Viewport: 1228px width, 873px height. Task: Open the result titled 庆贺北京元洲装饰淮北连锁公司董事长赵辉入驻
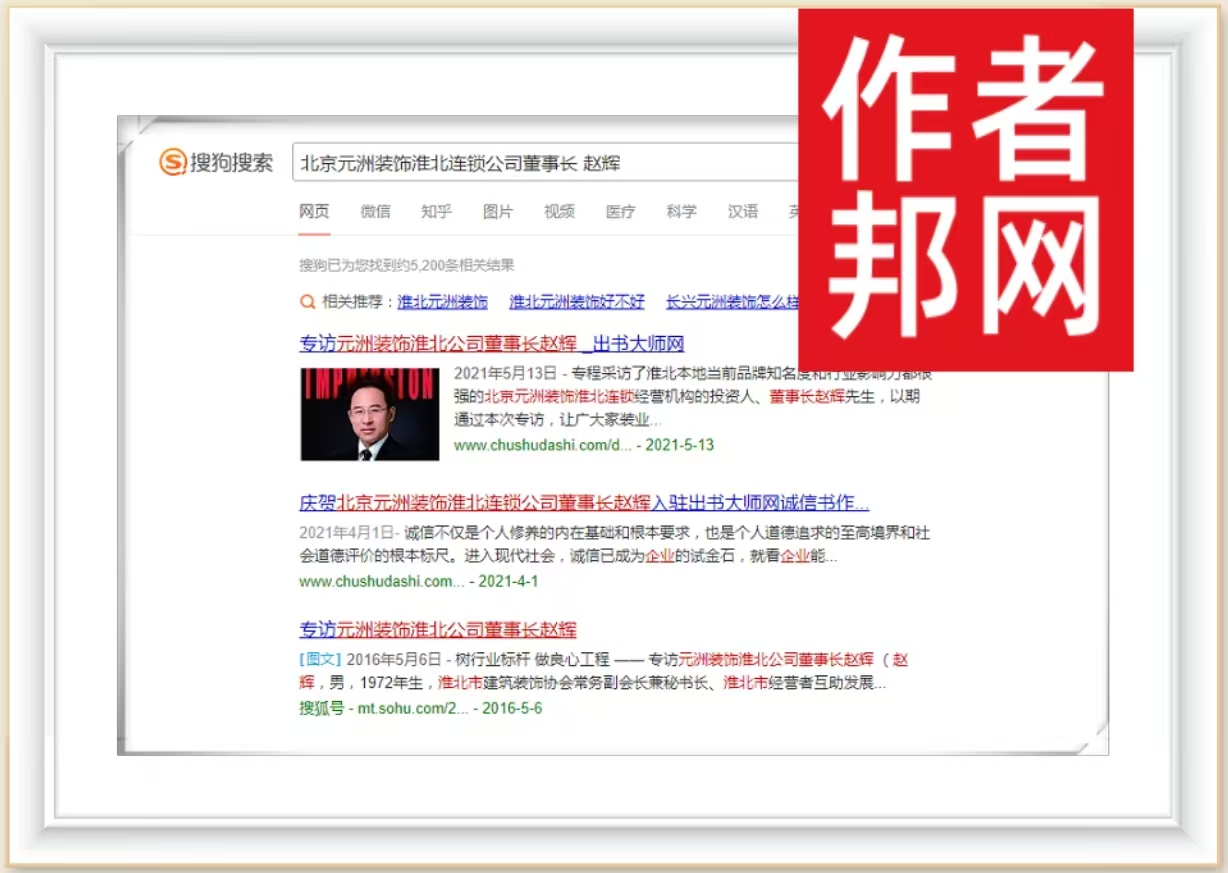click(x=583, y=503)
